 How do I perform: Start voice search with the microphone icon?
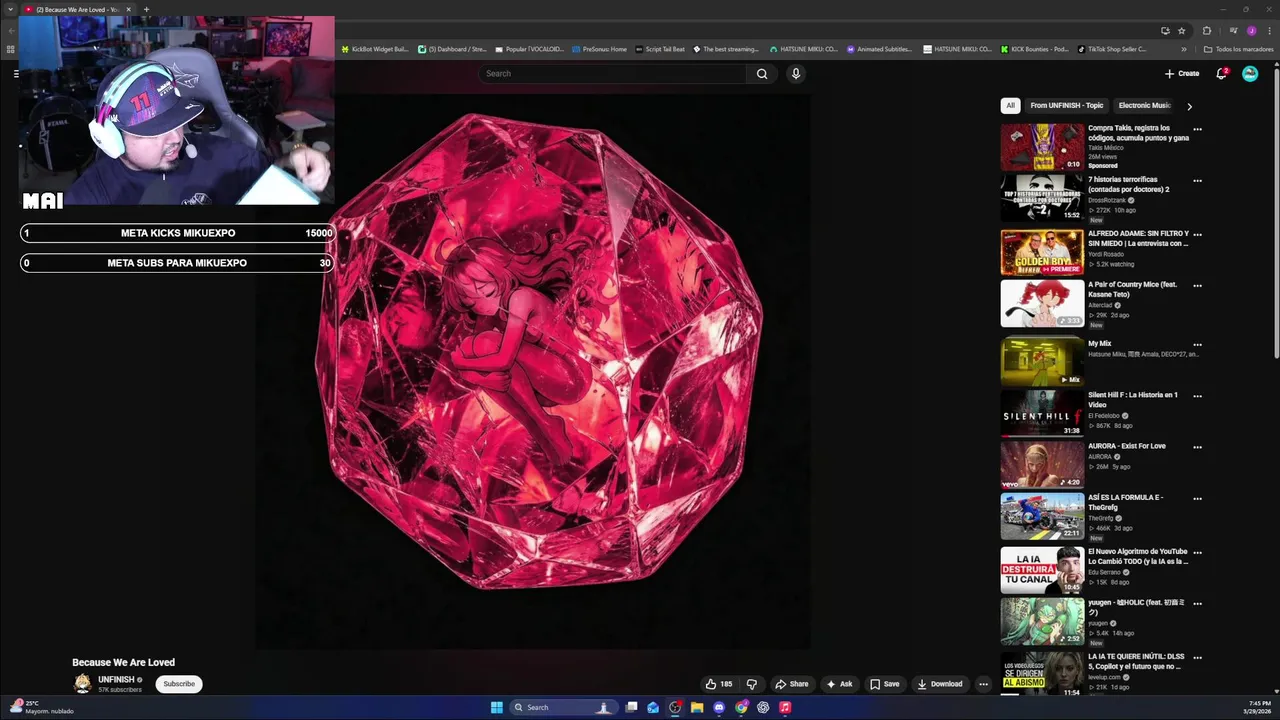(x=796, y=73)
